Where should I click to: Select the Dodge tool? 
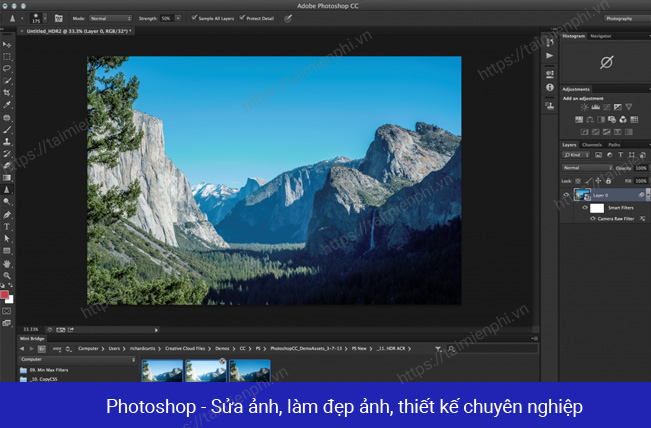(7, 202)
